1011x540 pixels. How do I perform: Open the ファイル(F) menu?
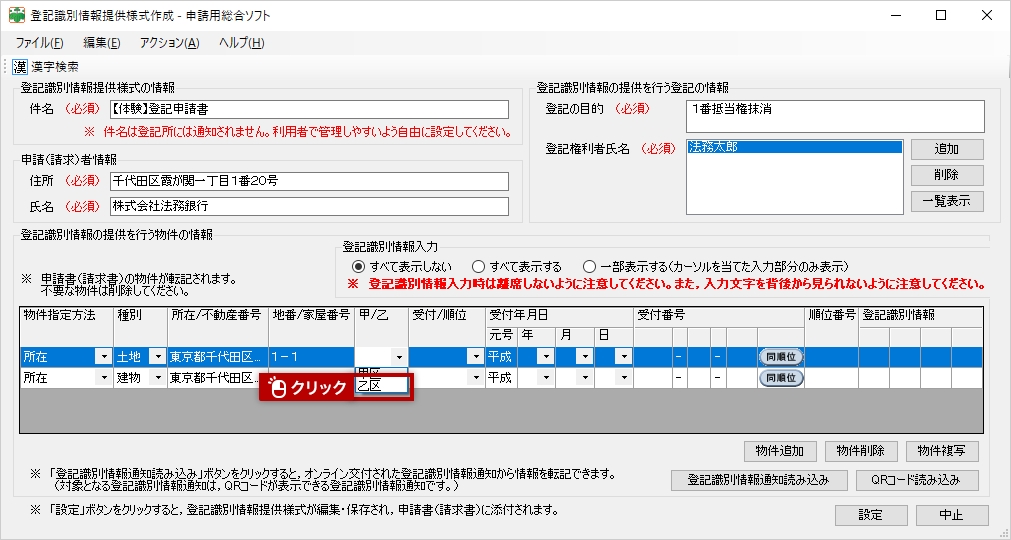39,43
